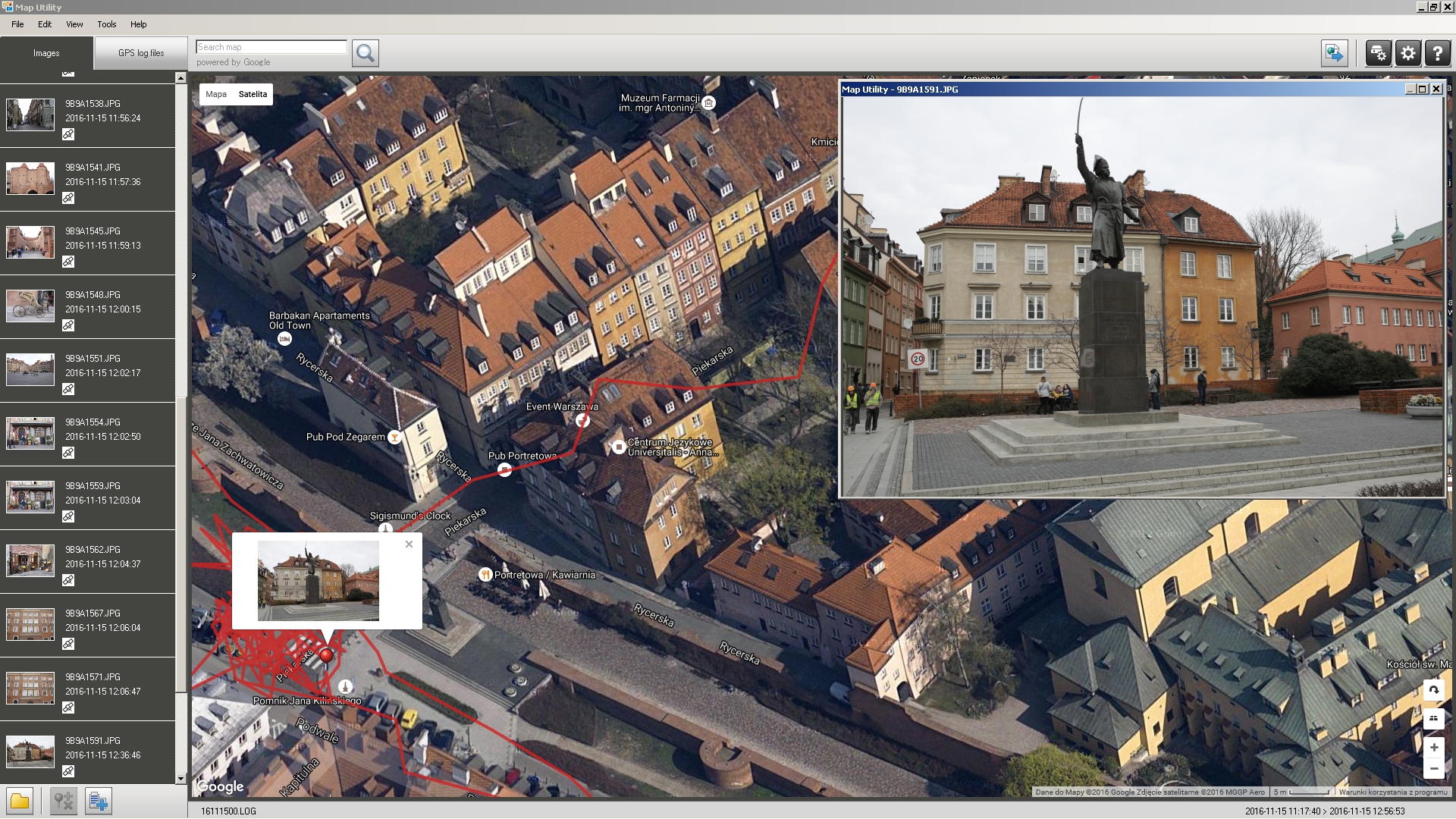Click the 16111500.LOG status bar text
The image size is (1456, 819).
point(228,811)
